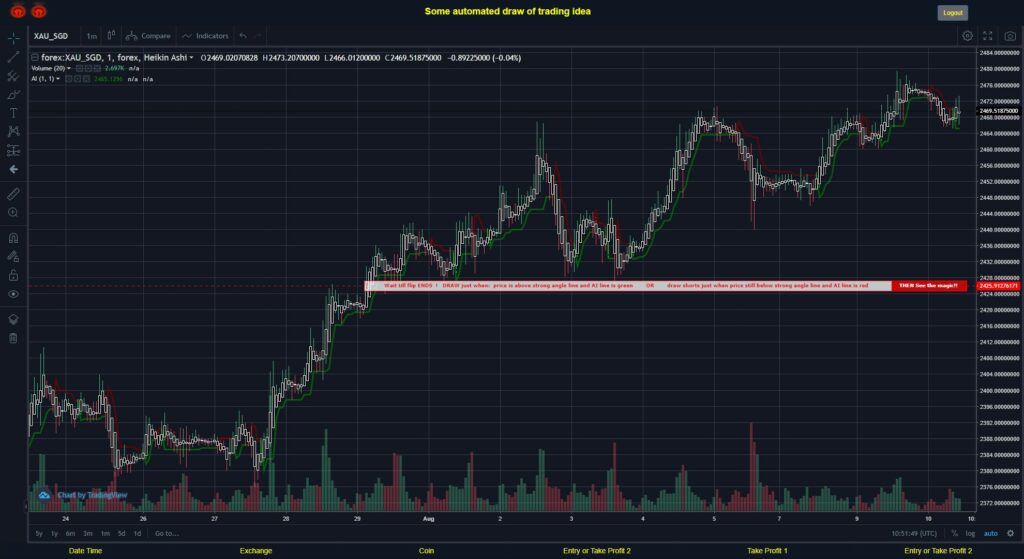Click the redo arrow

click(259, 36)
